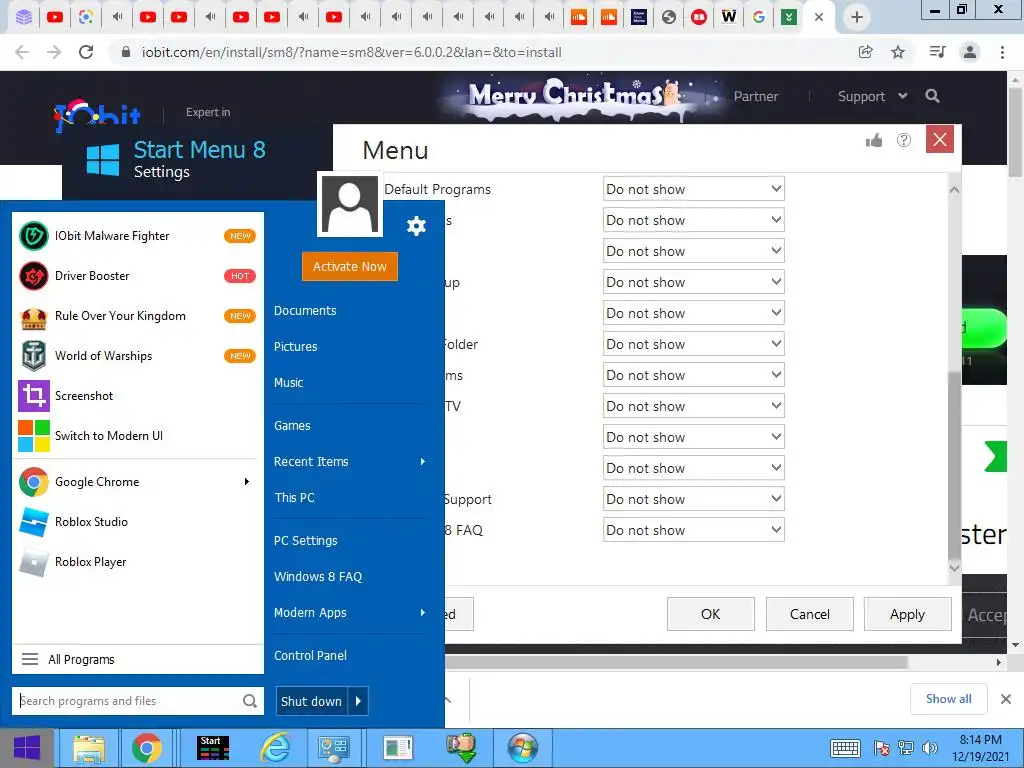Open help question mark in Menu dialog

click(904, 140)
